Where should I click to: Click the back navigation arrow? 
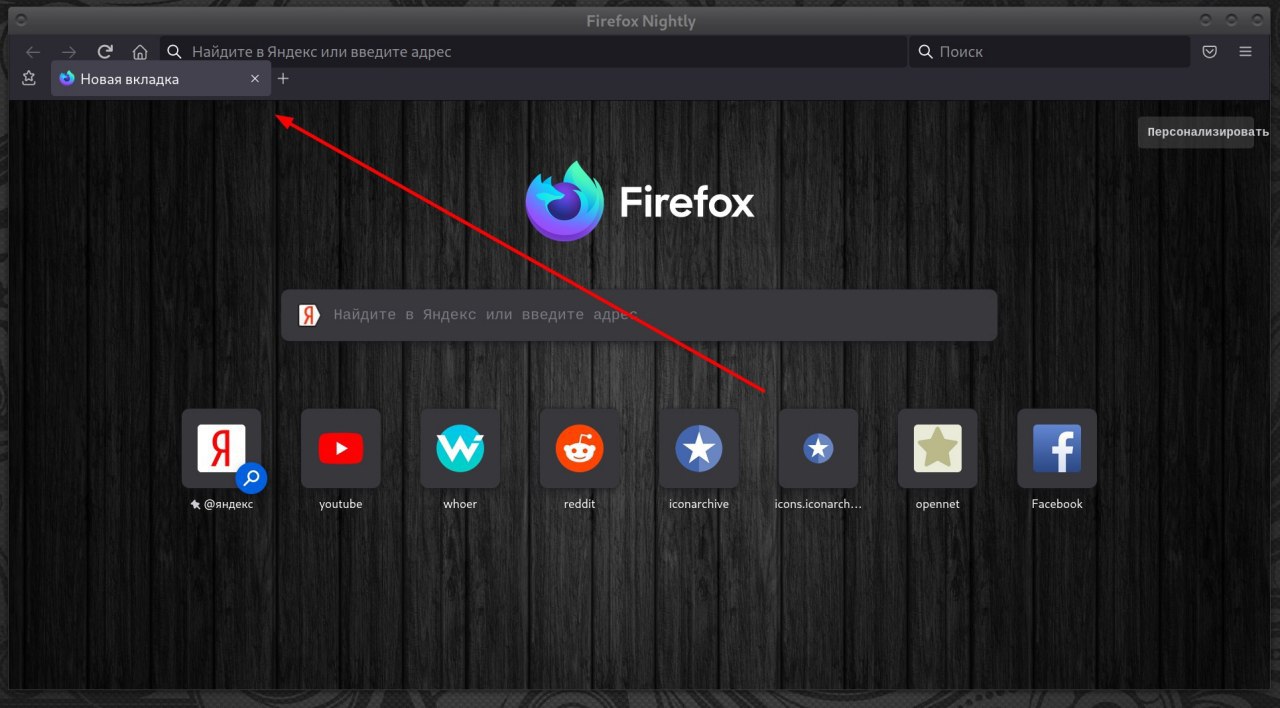point(33,52)
